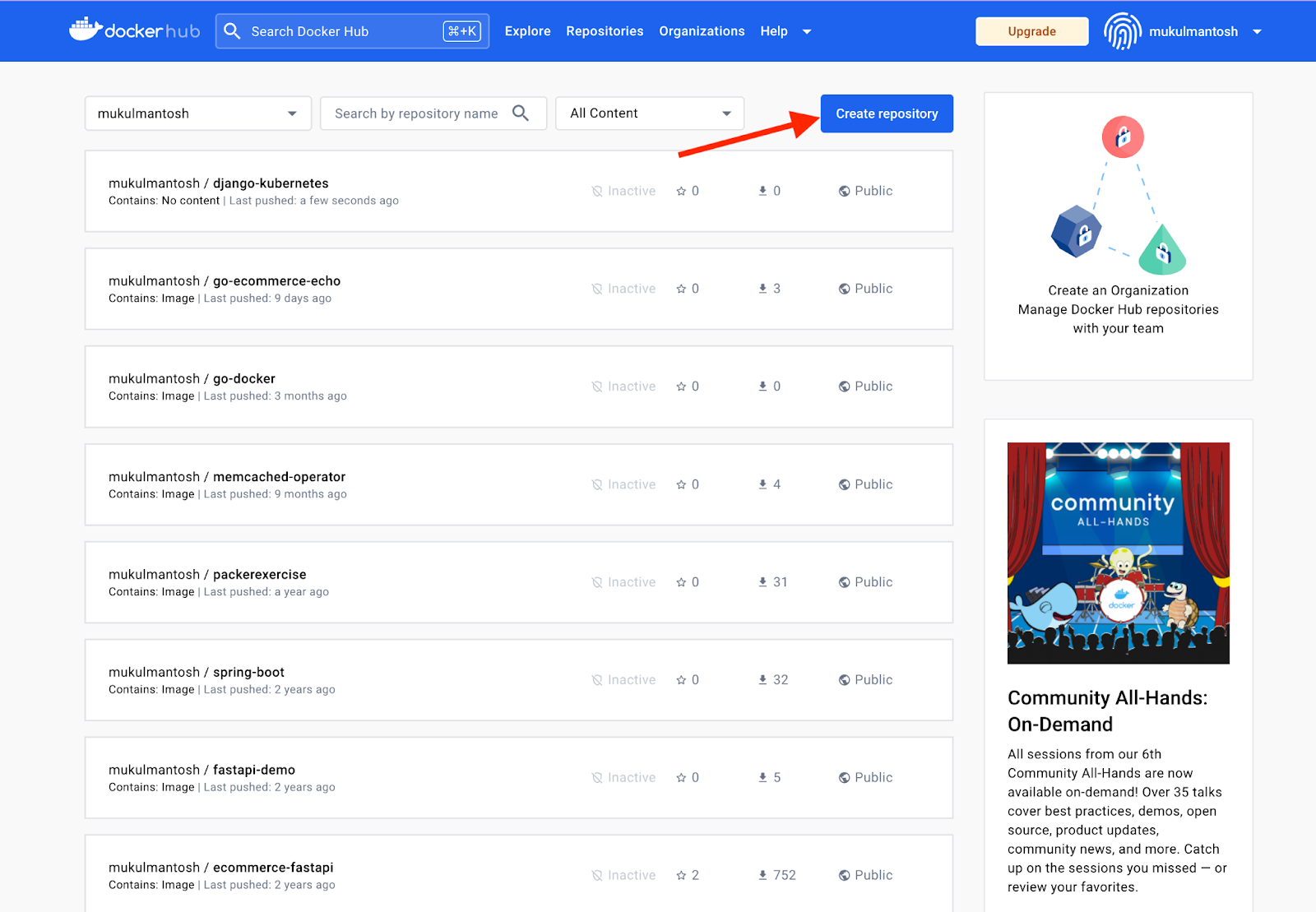This screenshot has height=912, width=1316.
Task: Go to Organizations in the top navigation
Action: pos(702,31)
